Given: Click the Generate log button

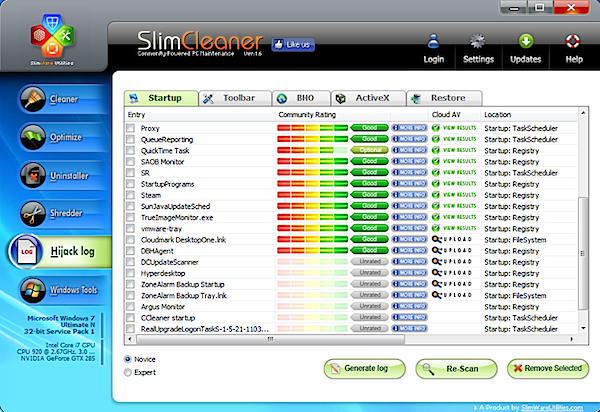Looking at the screenshot, I should tap(364, 369).
